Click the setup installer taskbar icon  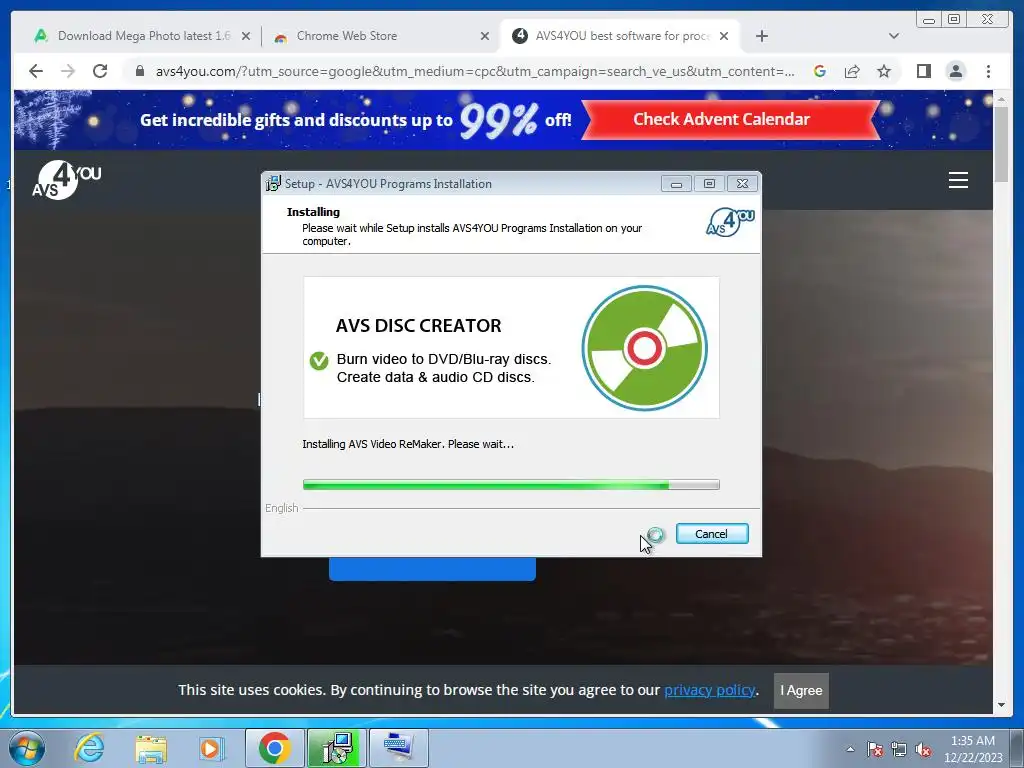[x=336, y=748]
